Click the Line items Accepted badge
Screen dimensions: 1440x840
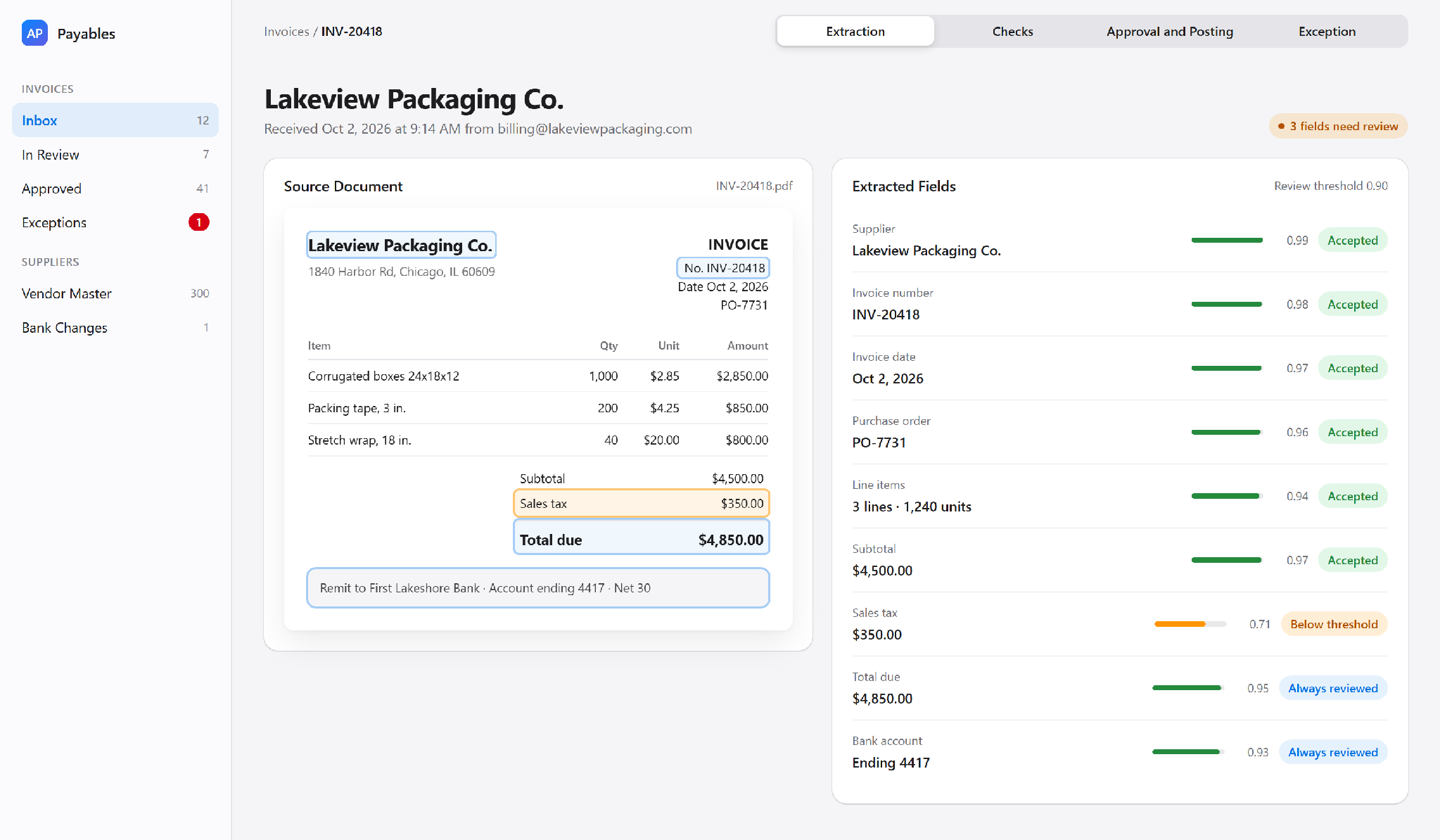point(1352,497)
